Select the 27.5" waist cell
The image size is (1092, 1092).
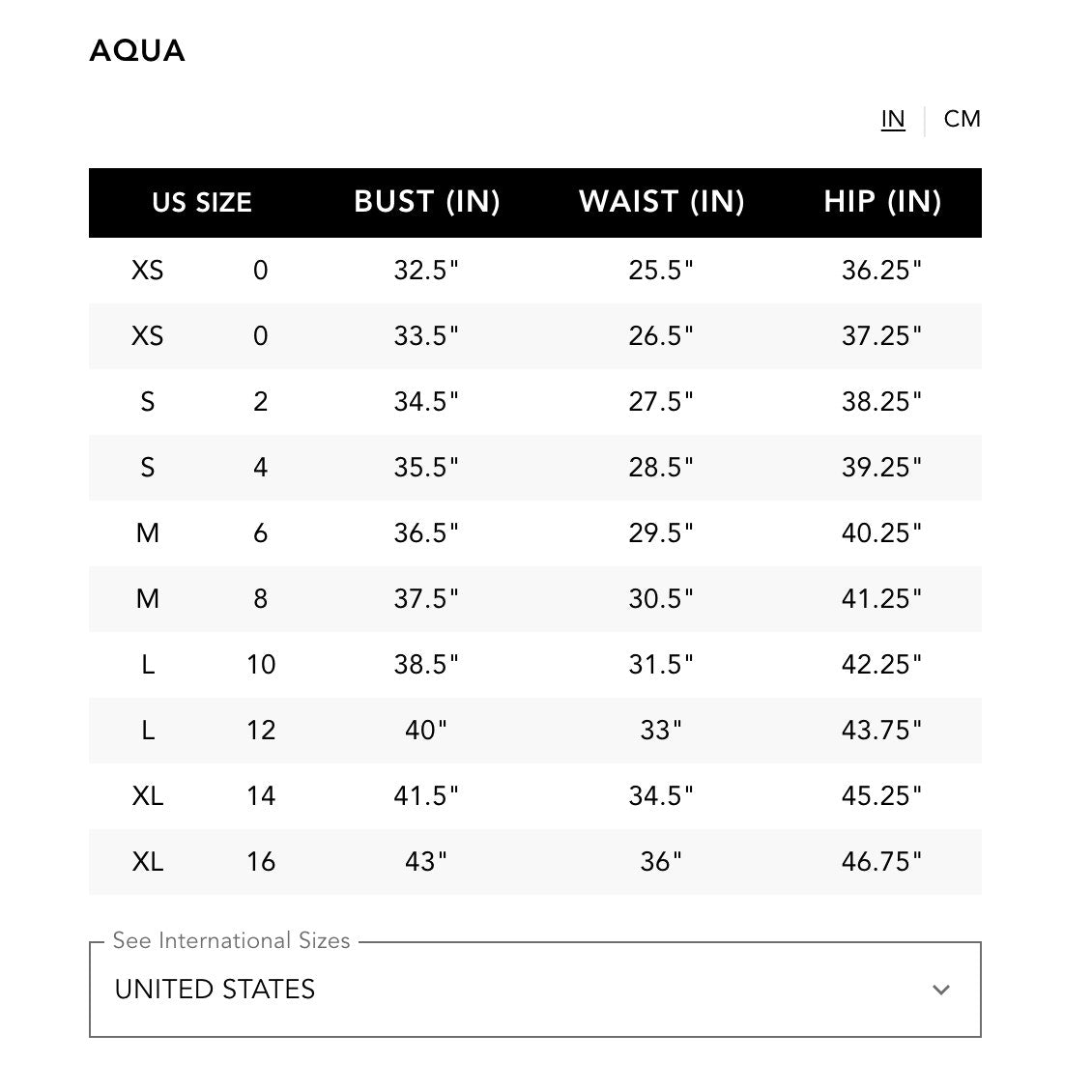coord(661,401)
